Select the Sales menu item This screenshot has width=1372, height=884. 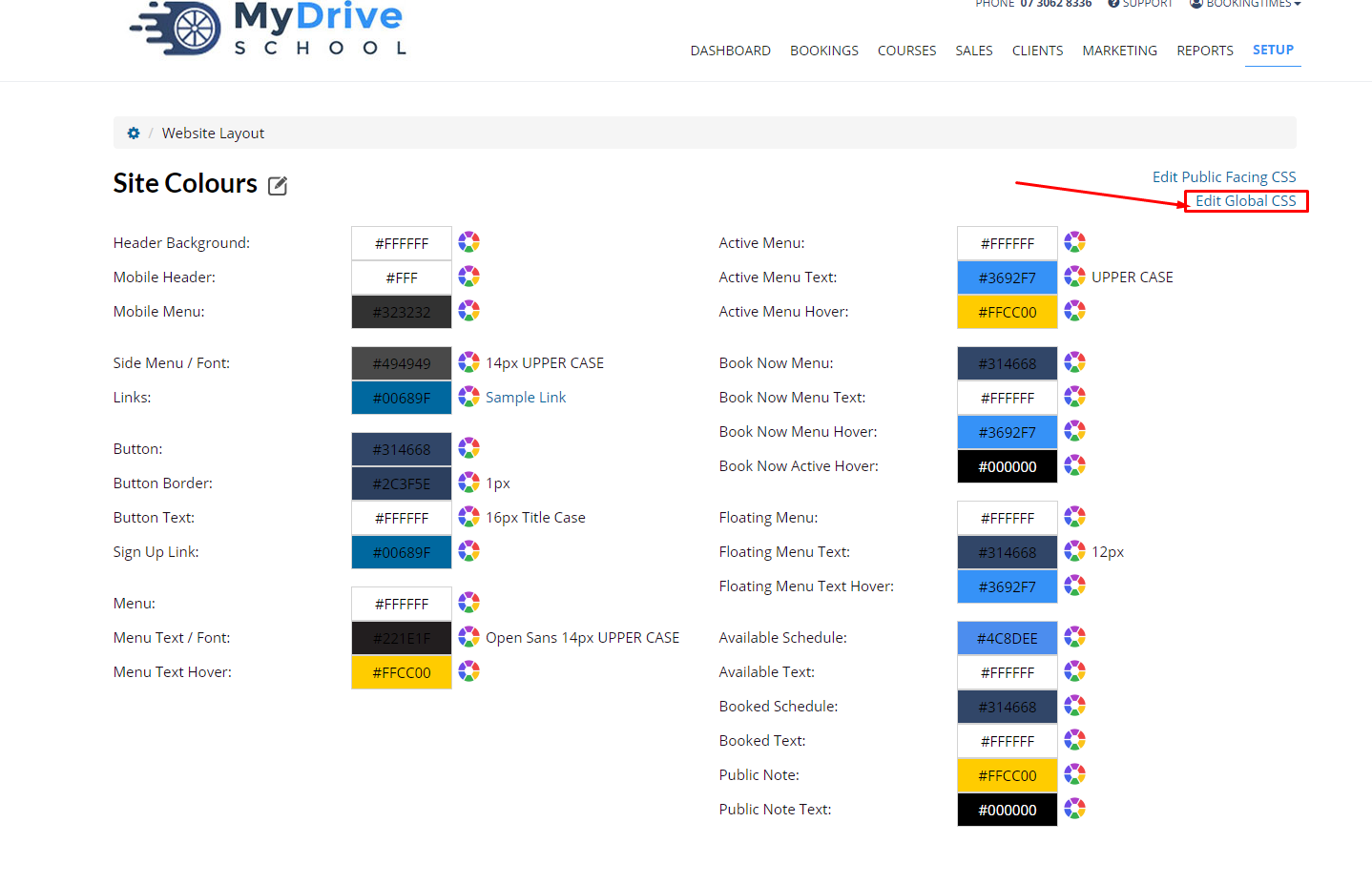974,51
